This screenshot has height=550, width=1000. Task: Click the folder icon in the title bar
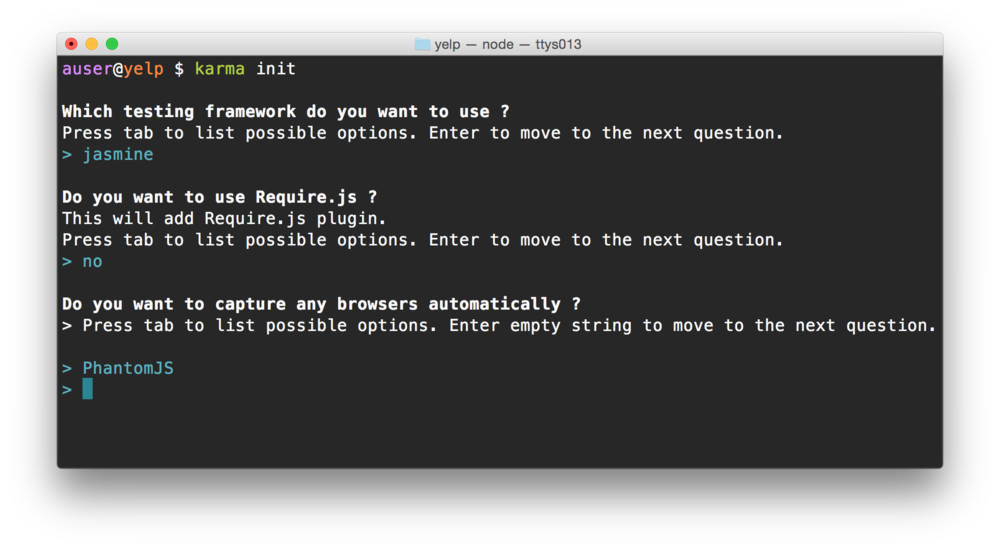pyautogui.click(x=422, y=44)
